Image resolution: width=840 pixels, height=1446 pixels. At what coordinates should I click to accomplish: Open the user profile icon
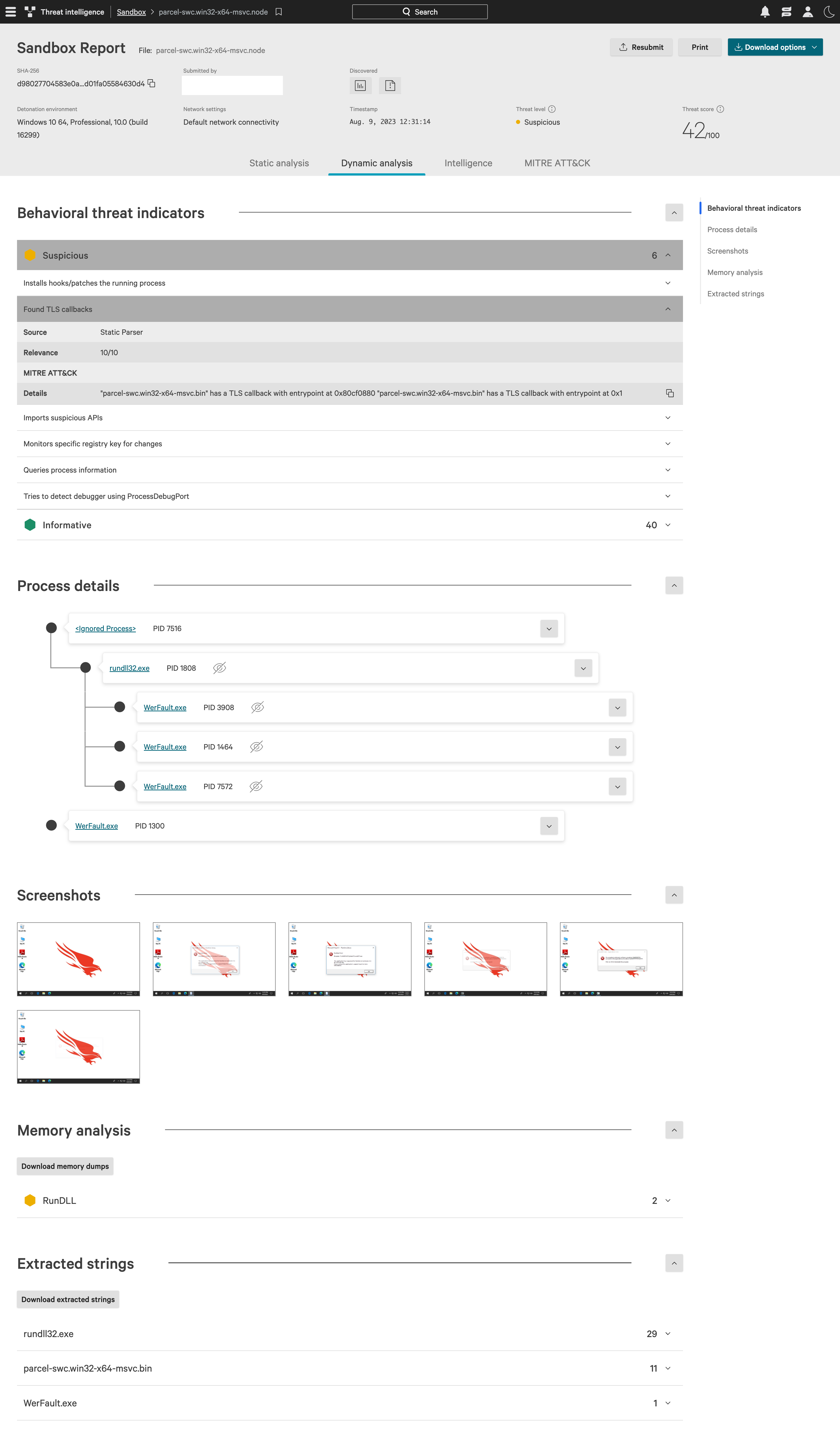click(x=808, y=11)
